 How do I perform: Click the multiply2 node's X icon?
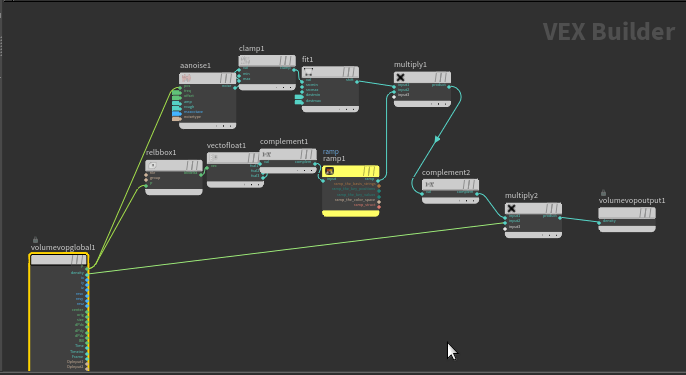pyautogui.click(x=511, y=208)
